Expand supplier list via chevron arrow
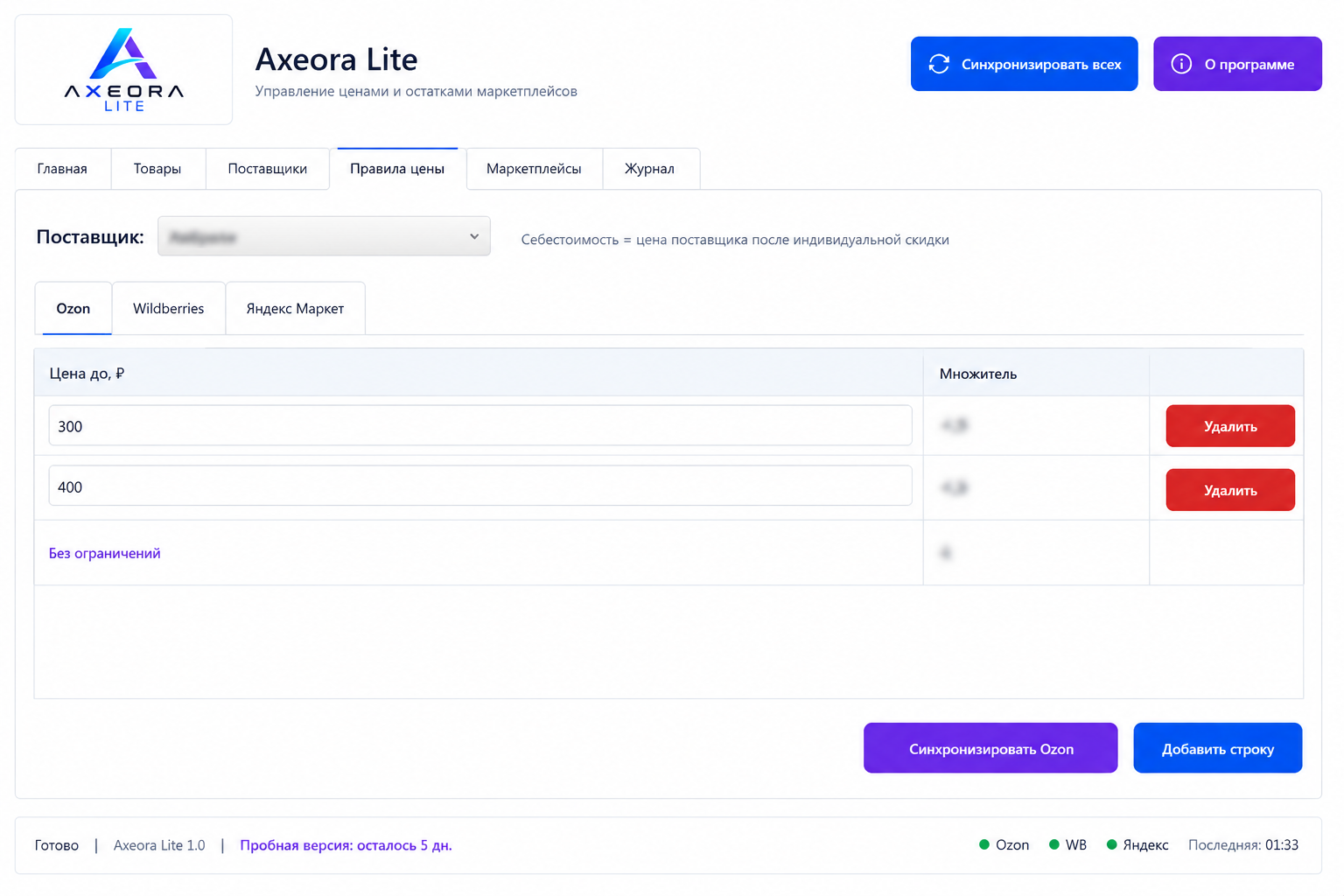Screen dimensions: 1344x896 pyautogui.click(x=474, y=236)
